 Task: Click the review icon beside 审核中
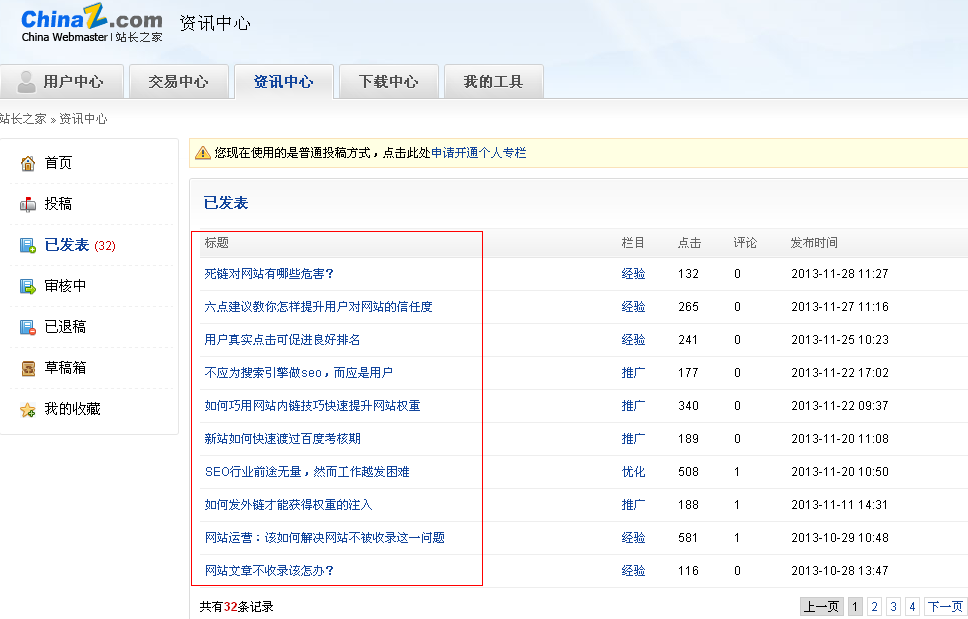click(28, 286)
